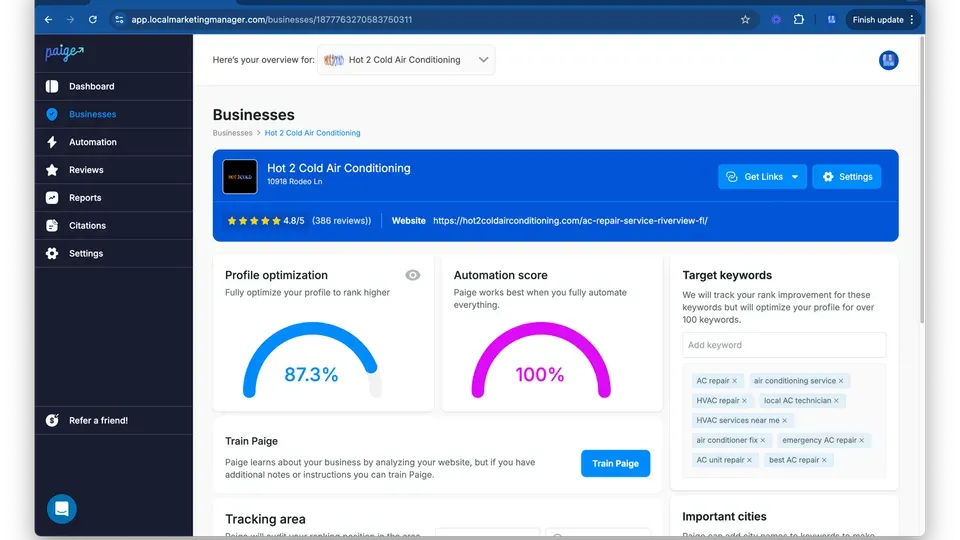
Task: Click the blue Settings button in business card
Action: [x=847, y=177]
